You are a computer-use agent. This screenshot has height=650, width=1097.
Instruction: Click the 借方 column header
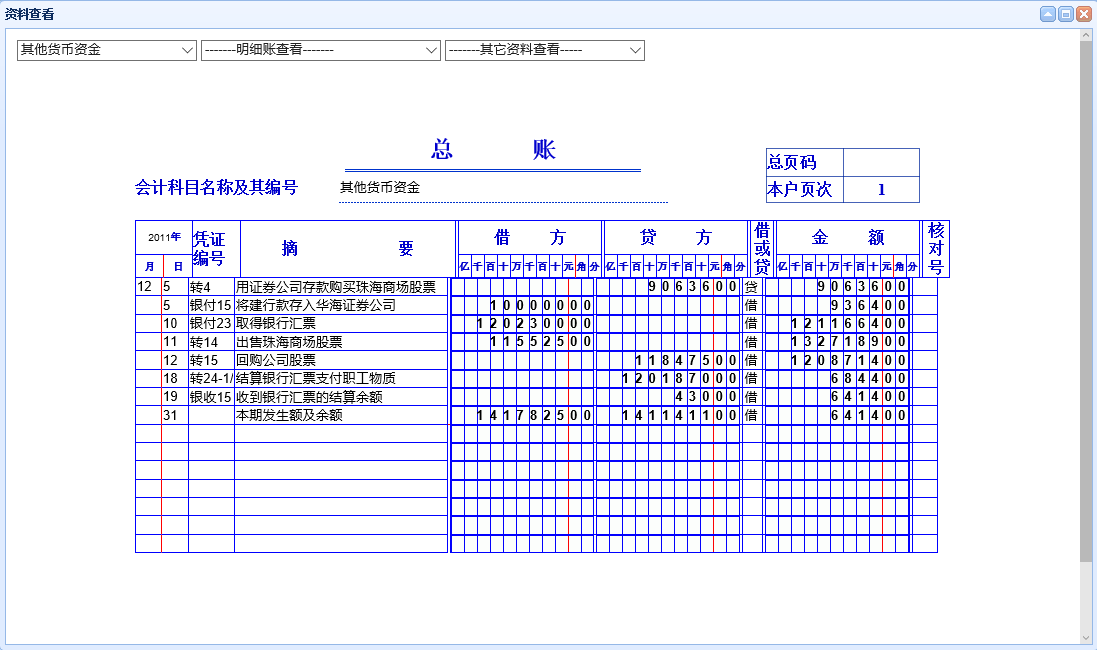[530, 238]
